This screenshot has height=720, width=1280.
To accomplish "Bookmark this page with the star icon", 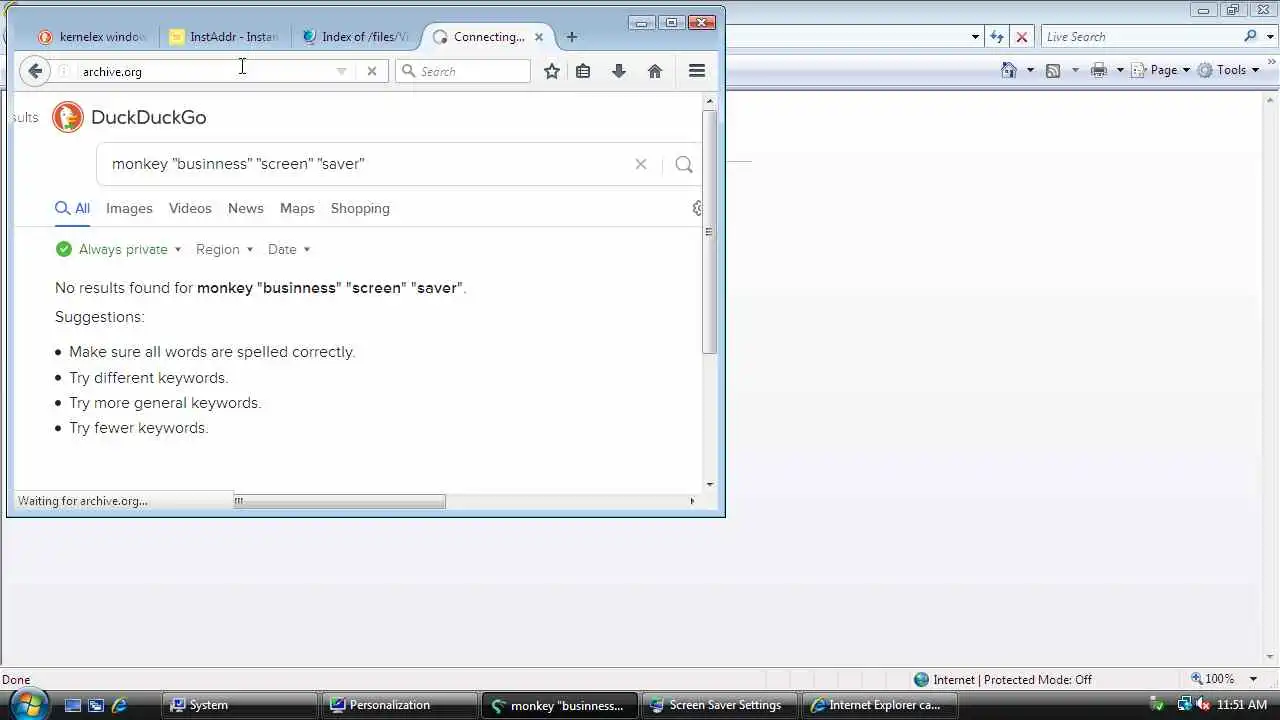I will coord(551,71).
